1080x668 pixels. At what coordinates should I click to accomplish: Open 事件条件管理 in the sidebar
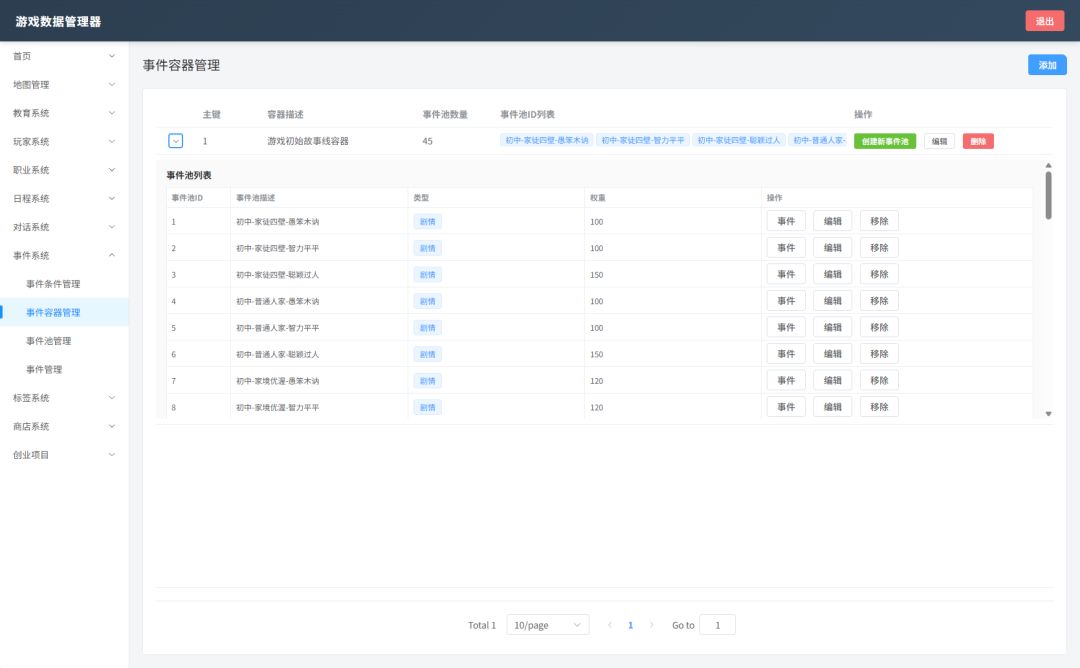click(x=53, y=284)
